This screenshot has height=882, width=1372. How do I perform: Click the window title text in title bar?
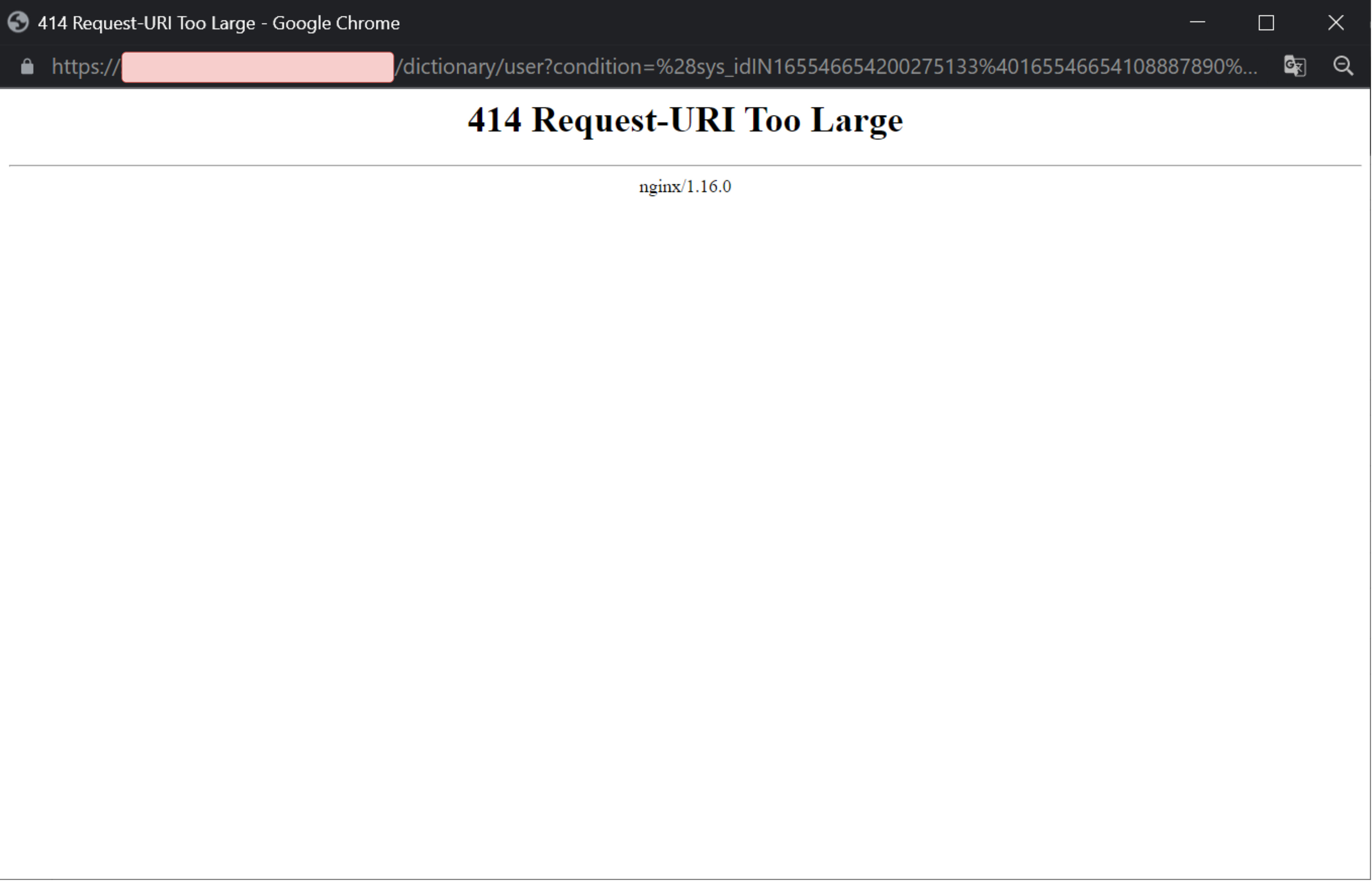pos(147,24)
